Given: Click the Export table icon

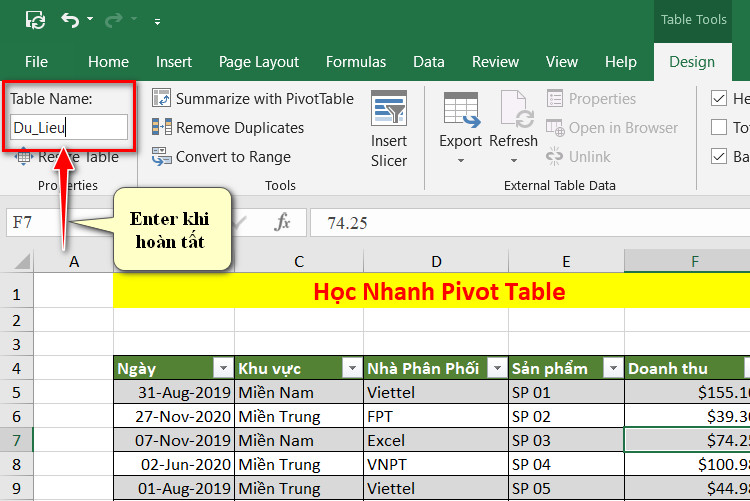Looking at the screenshot, I should (461, 110).
